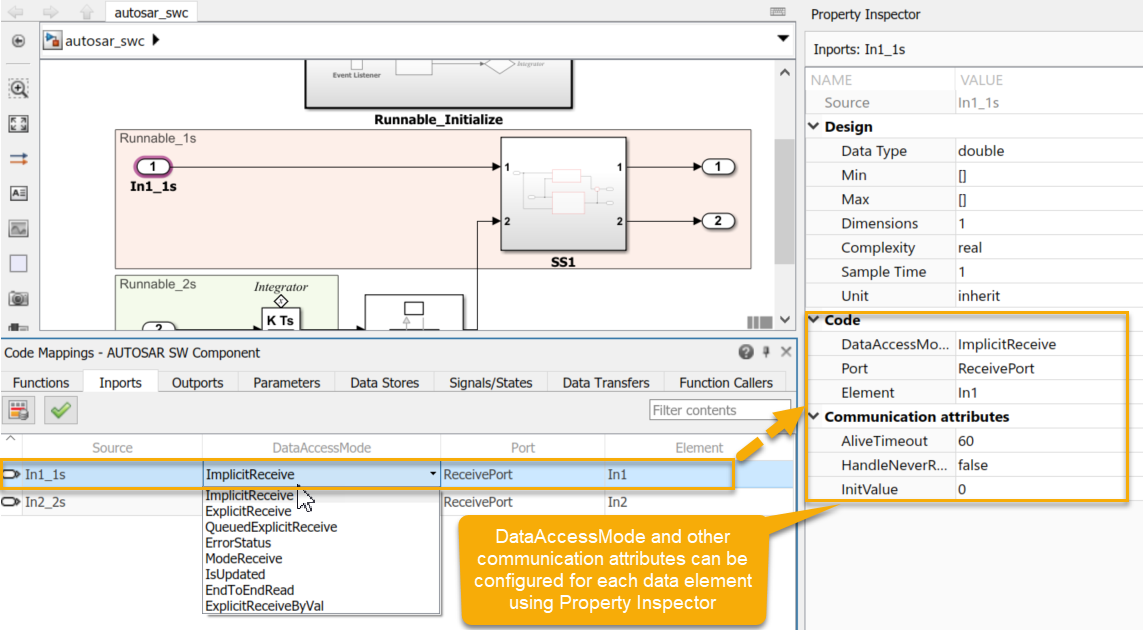The image size is (1143, 630).
Task: Click the hide/show explorer bar arrow
Action: (18, 41)
